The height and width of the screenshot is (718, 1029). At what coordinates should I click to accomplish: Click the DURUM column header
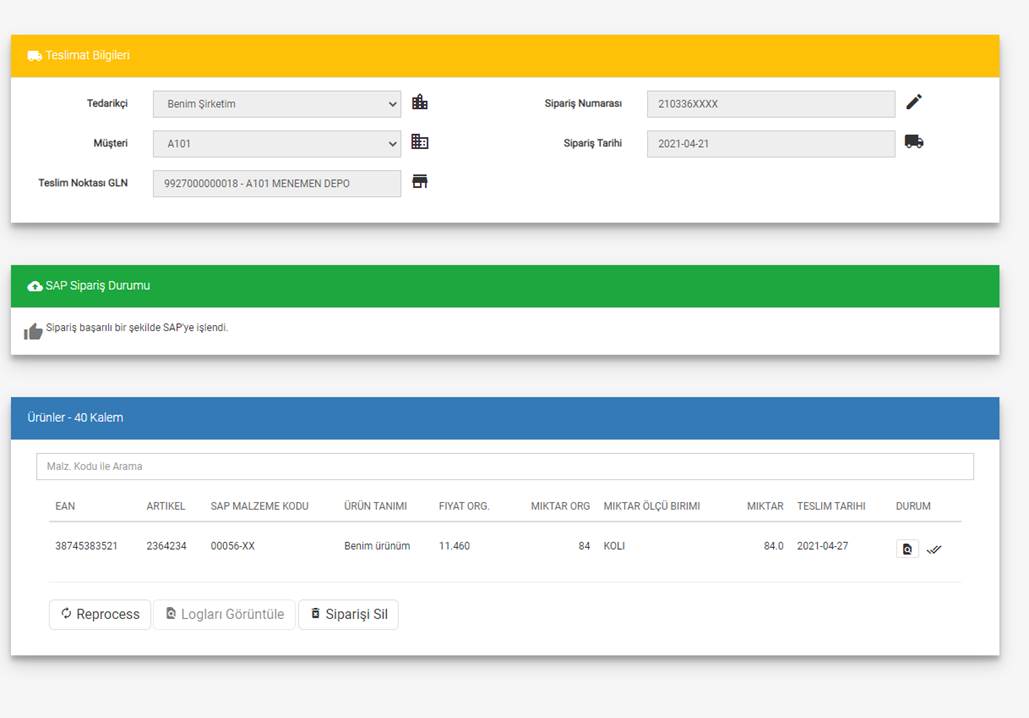coord(913,506)
